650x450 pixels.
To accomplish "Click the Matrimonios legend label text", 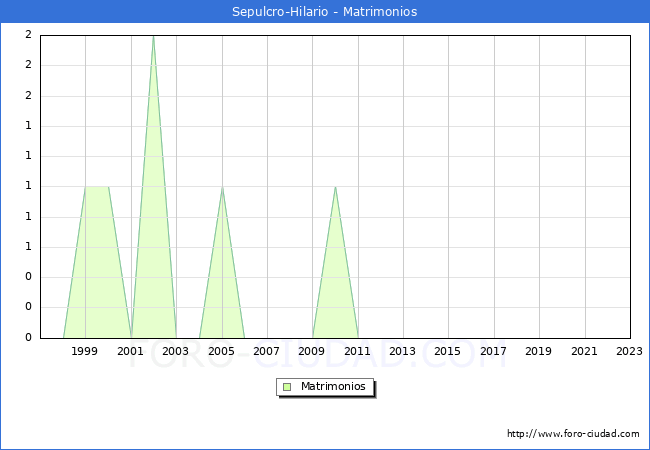I will click(x=334, y=387).
